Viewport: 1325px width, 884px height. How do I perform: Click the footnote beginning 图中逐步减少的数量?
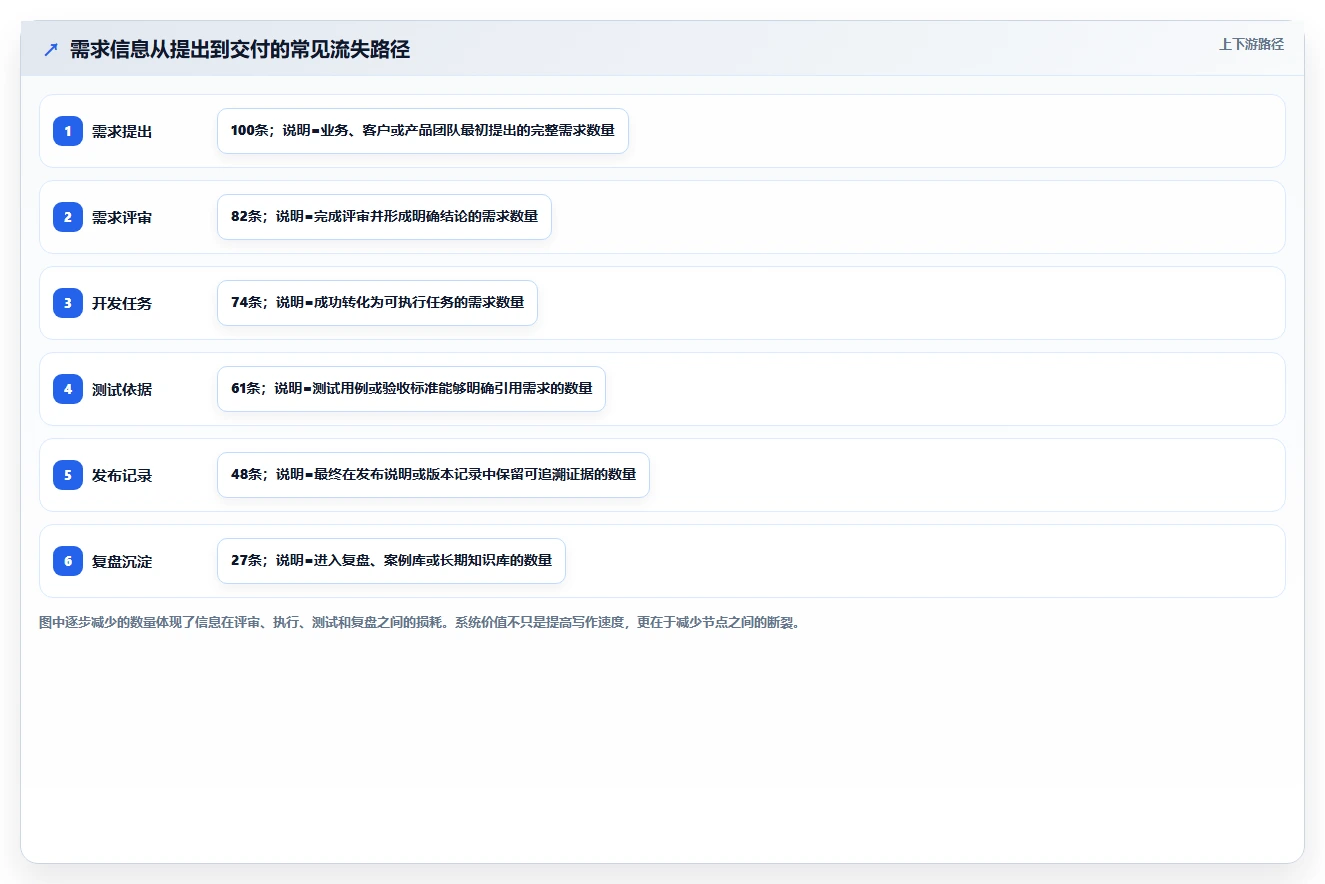(419, 623)
